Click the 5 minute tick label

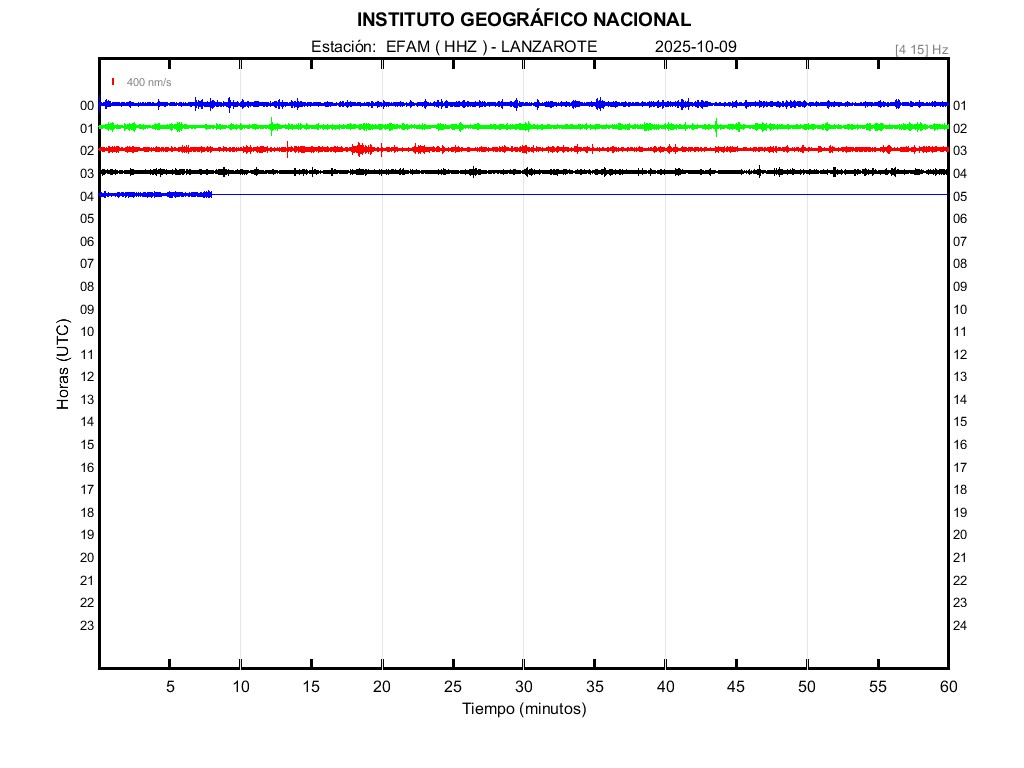pos(170,686)
